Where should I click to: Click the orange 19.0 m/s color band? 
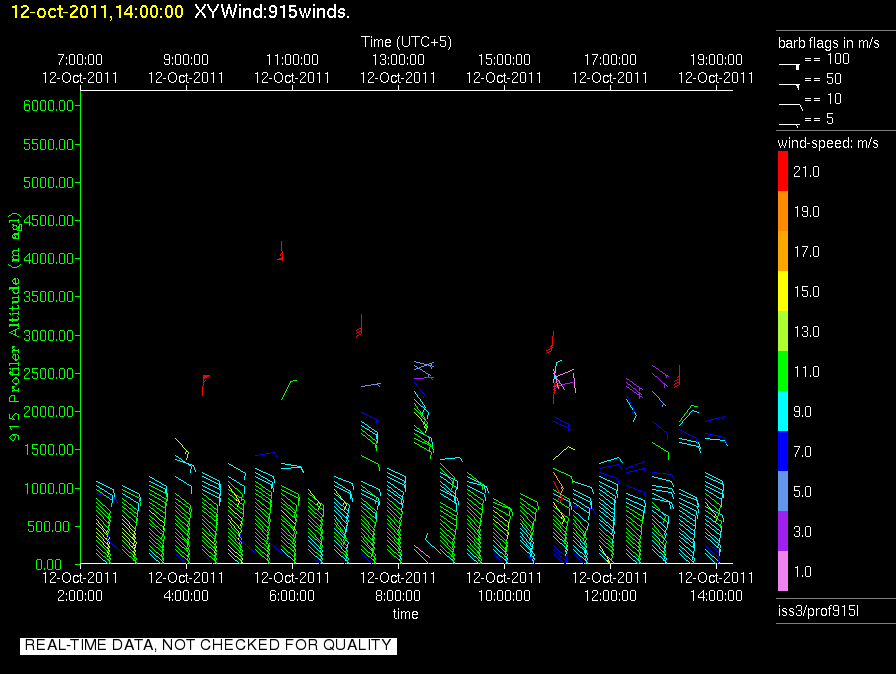(x=782, y=211)
